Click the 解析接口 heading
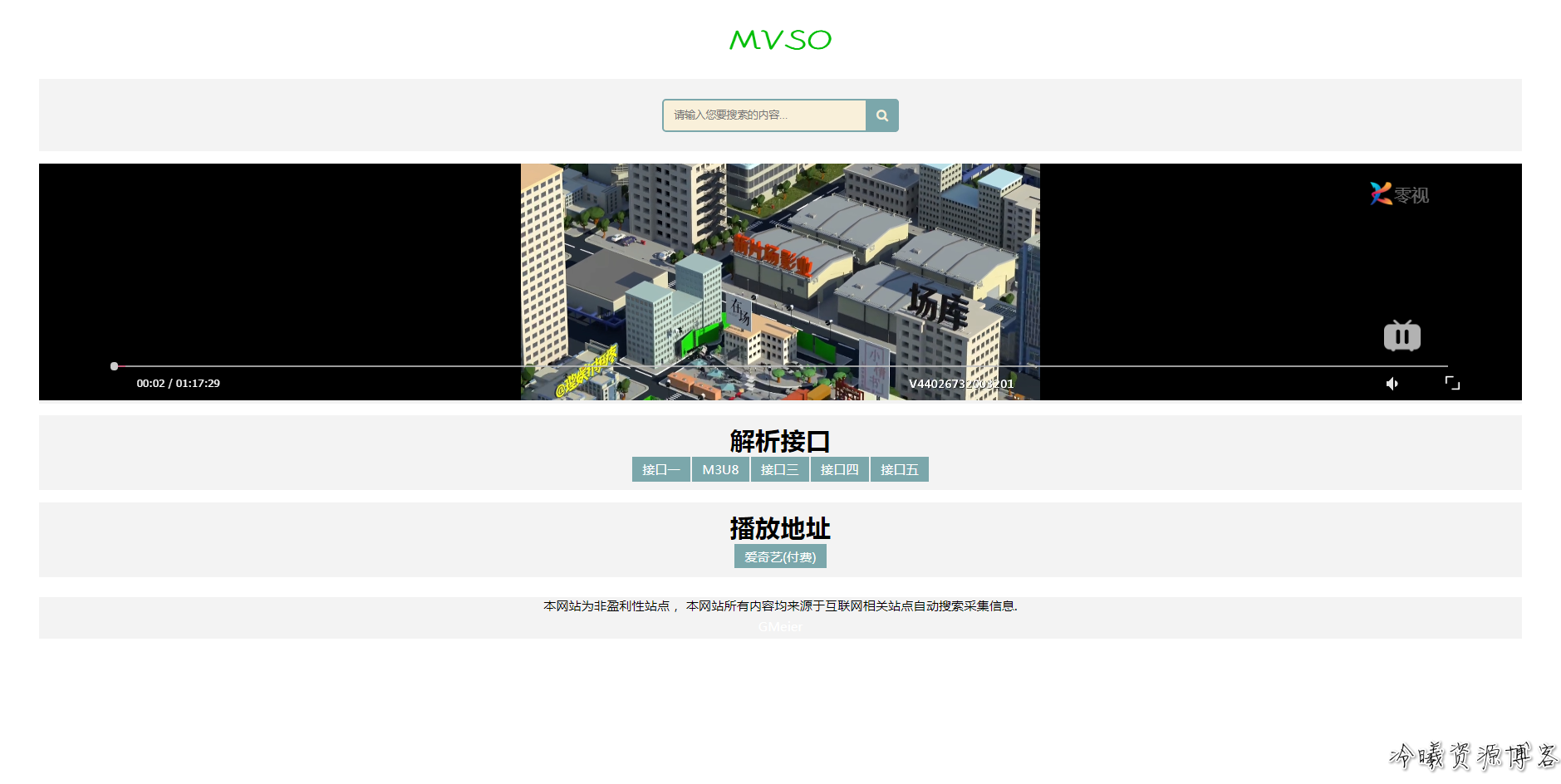The width and height of the screenshot is (1561, 784). coord(780,441)
